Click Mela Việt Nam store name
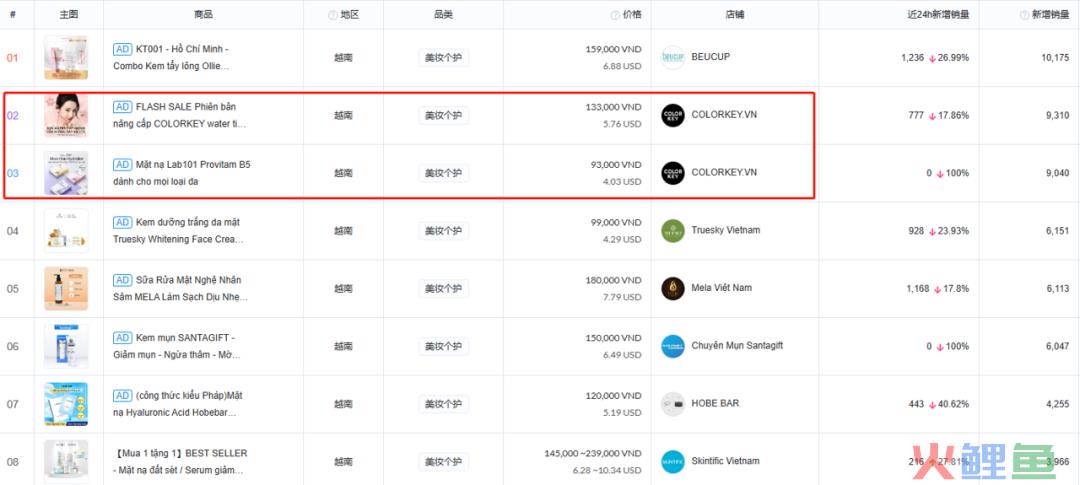 pos(722,288)
